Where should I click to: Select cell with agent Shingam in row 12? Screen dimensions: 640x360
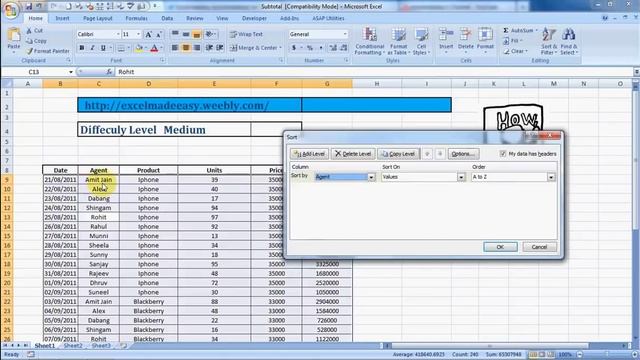click(99, 208)
